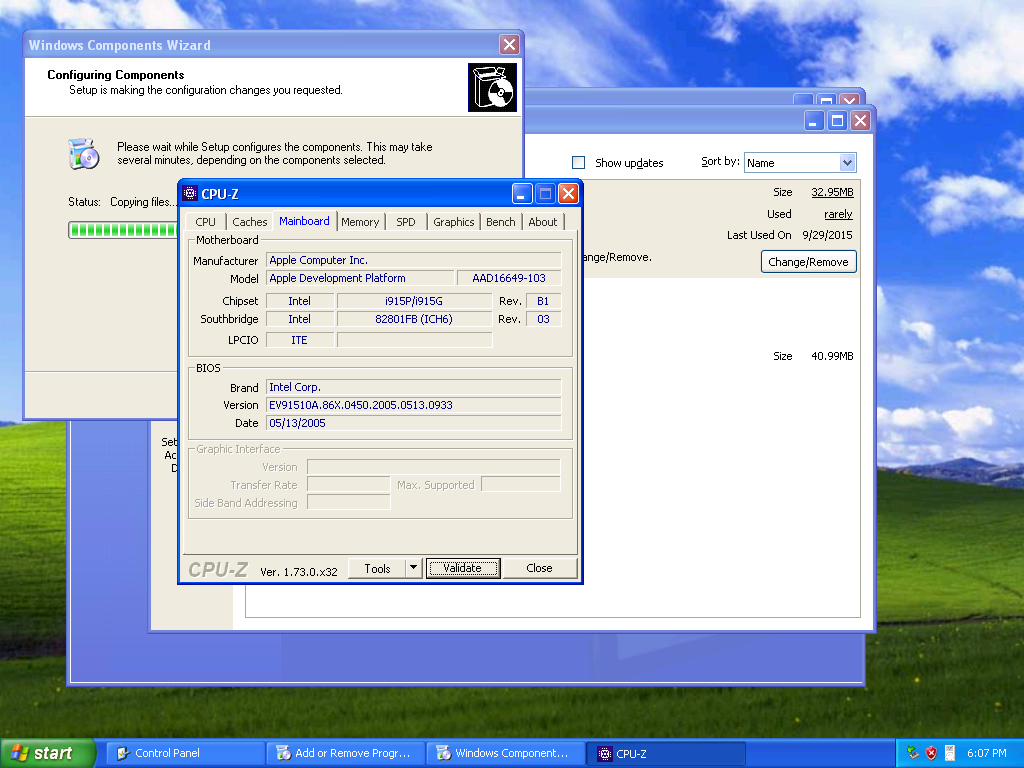Click the Validate button

coord(462,568)
